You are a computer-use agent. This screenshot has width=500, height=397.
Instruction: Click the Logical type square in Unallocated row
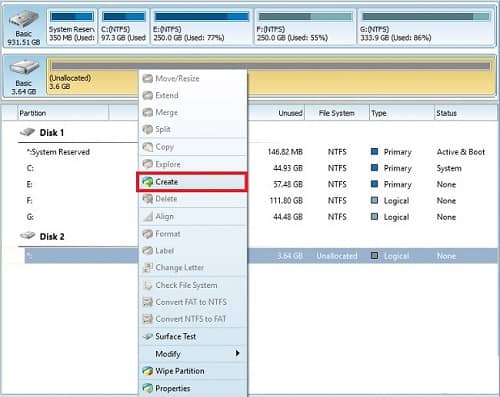point(374,256)
